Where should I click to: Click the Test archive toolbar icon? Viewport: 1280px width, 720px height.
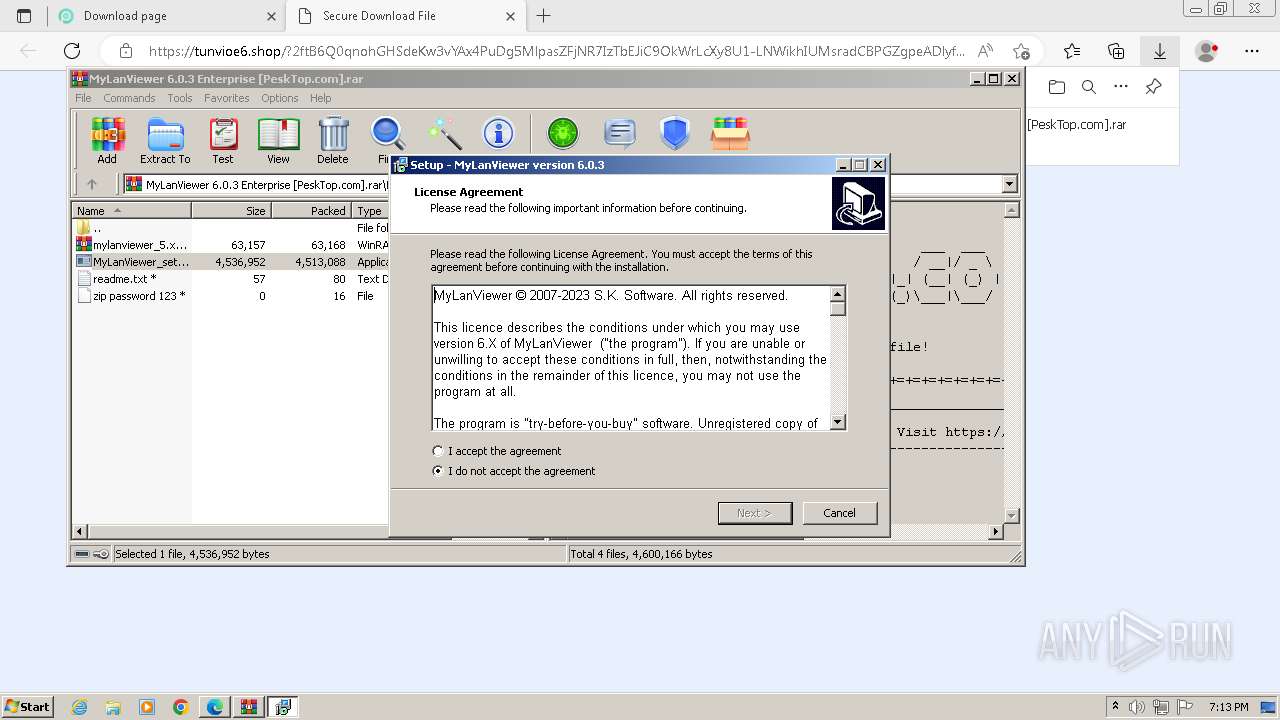tap(223, 140)
